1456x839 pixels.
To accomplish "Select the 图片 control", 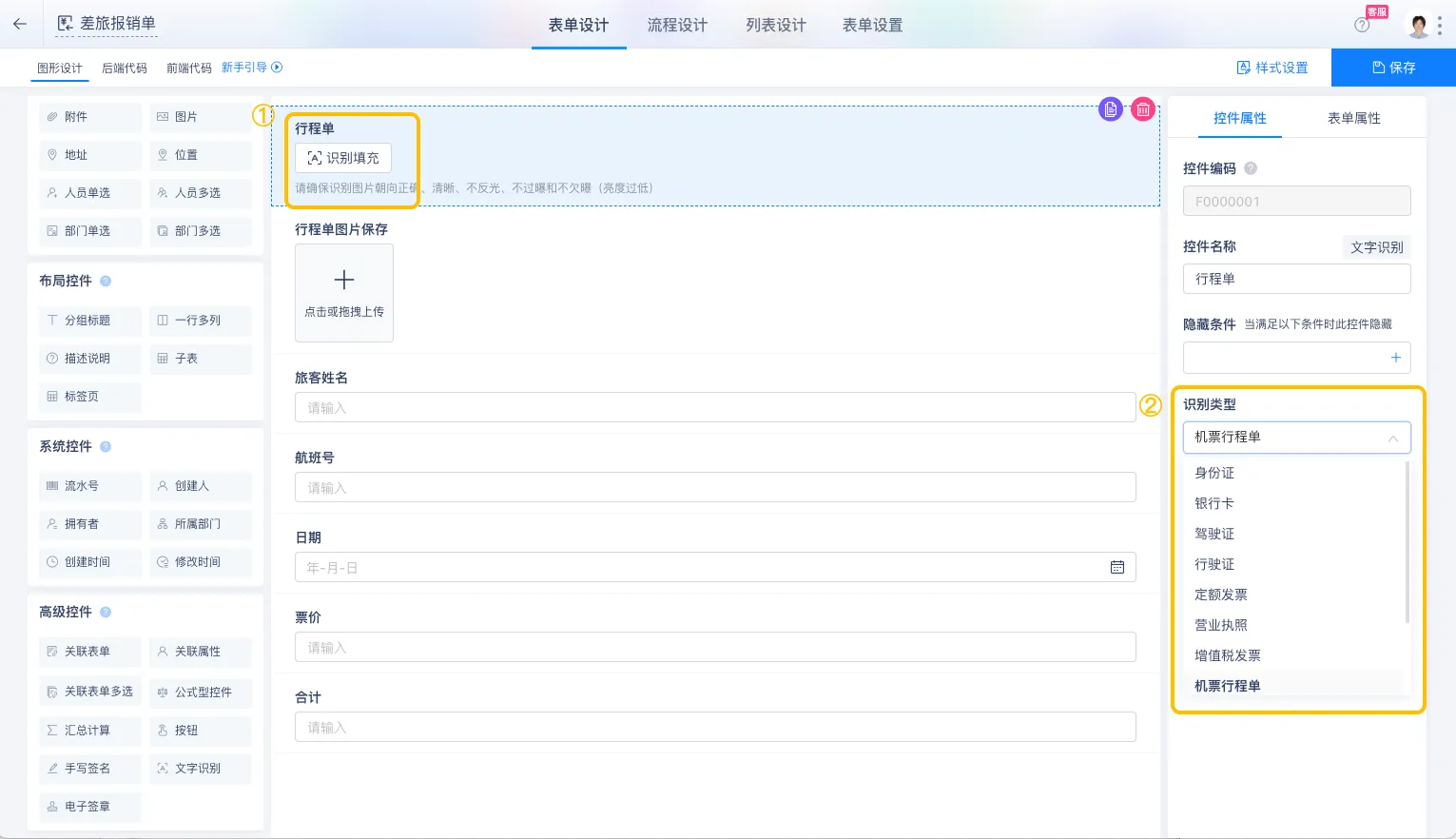I will [x=201, y=117].
